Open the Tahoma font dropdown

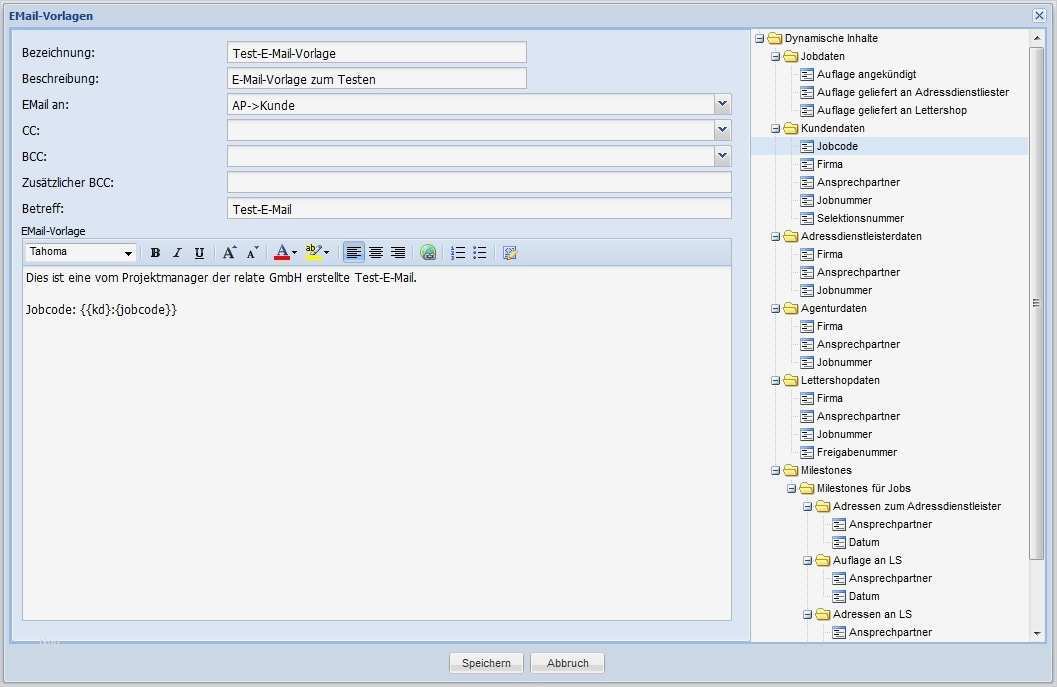[x=128, y=253]
